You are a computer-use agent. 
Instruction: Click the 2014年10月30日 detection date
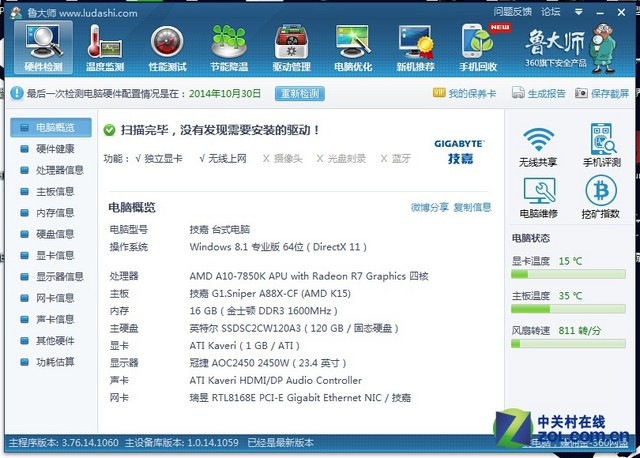tap(225, 93)
